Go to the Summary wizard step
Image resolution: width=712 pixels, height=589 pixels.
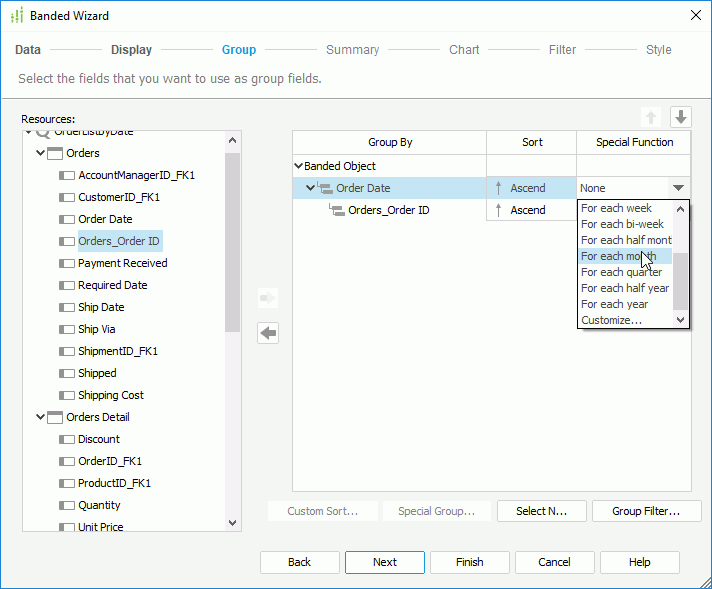click(352, 49)
